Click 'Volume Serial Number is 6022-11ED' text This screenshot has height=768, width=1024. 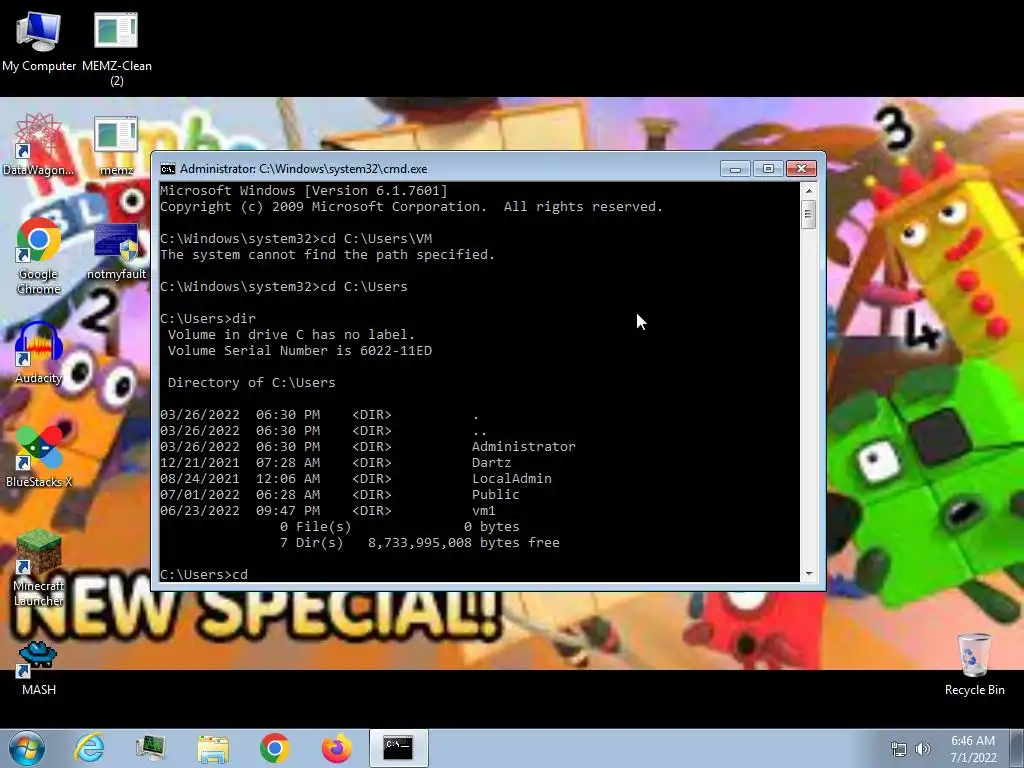tap(300, 351)
